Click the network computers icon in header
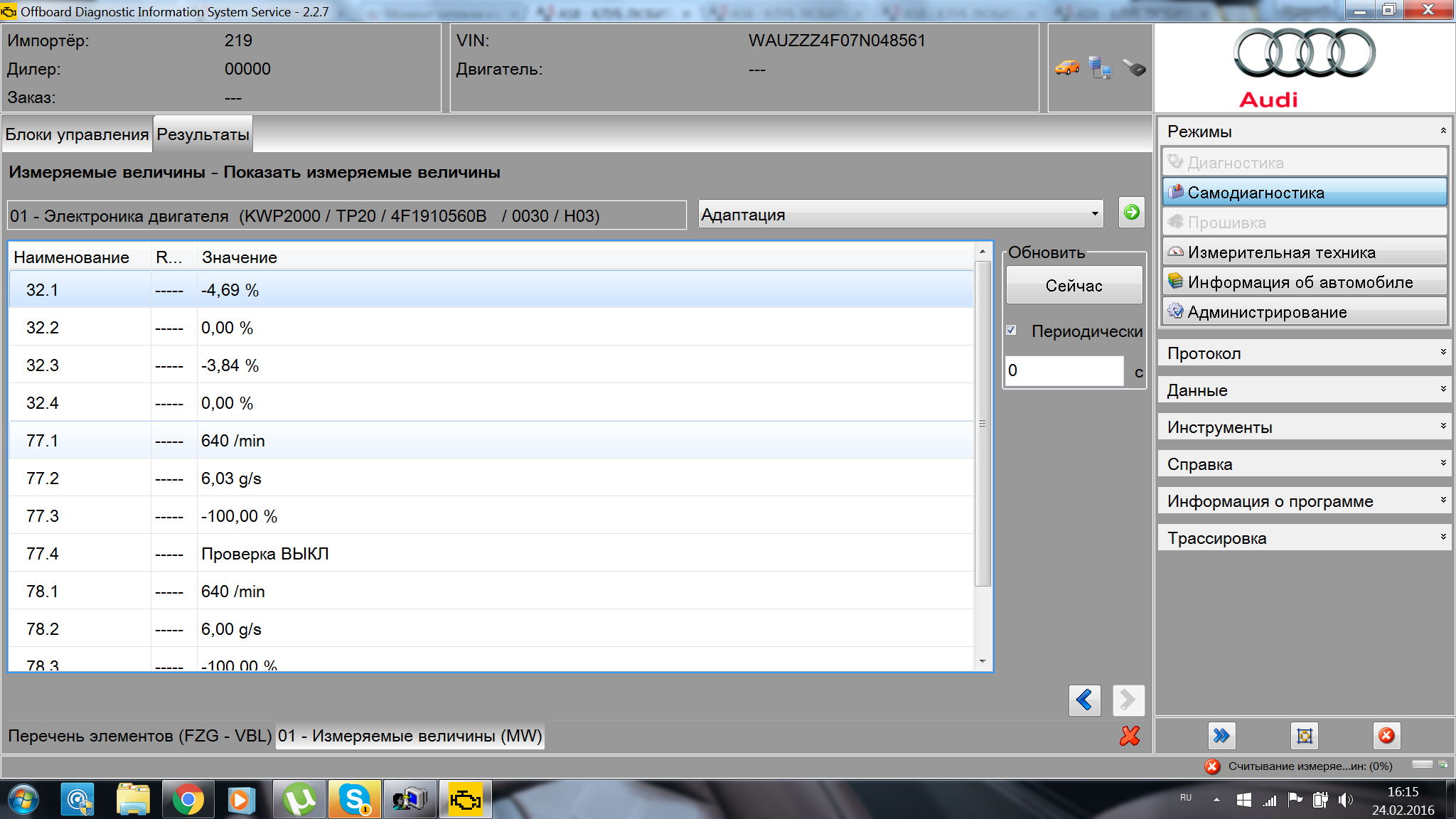The image size is (1456, 819). [x=1101, y=68]
